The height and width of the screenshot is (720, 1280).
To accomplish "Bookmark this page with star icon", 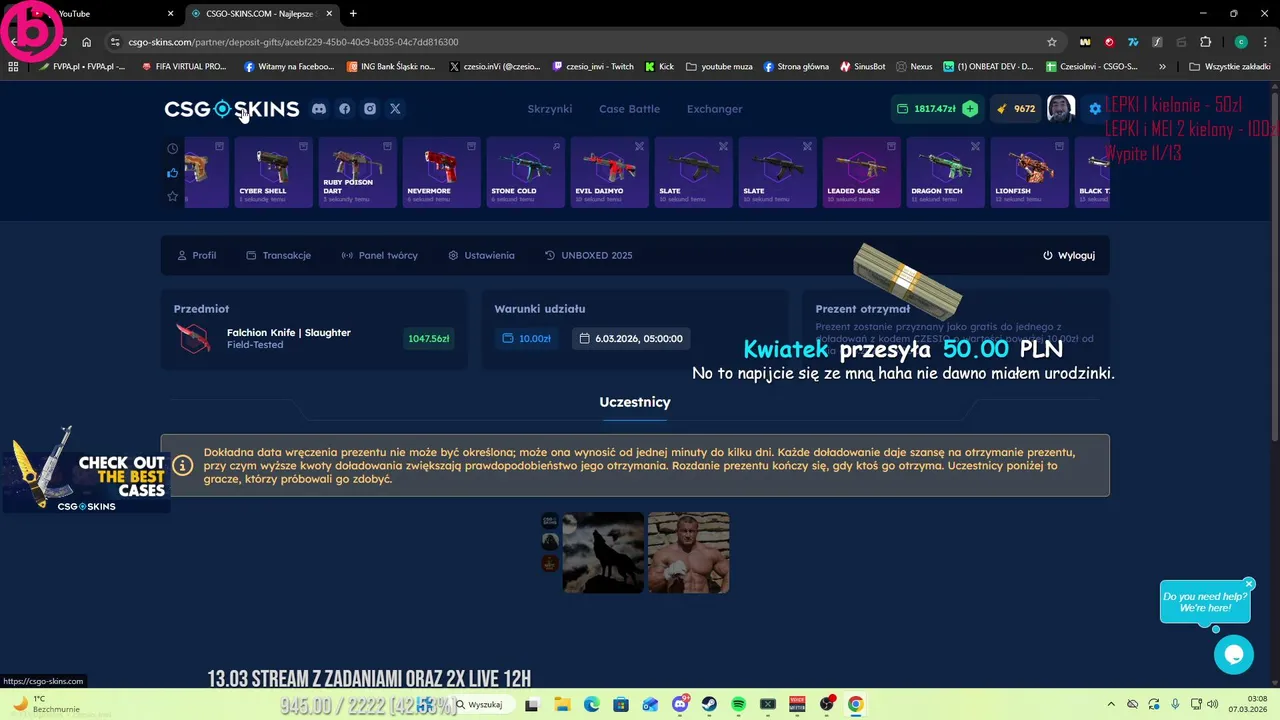I will click(x=1052, y=42).
